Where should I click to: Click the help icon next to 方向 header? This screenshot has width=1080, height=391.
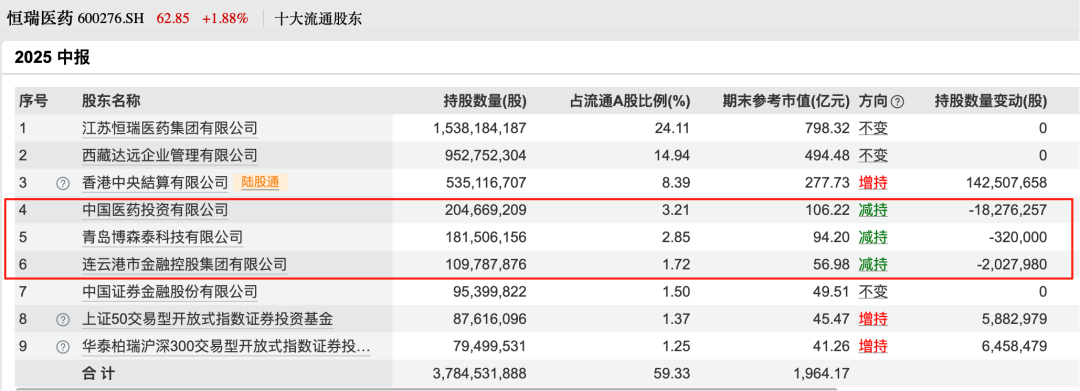click(897, 102)
